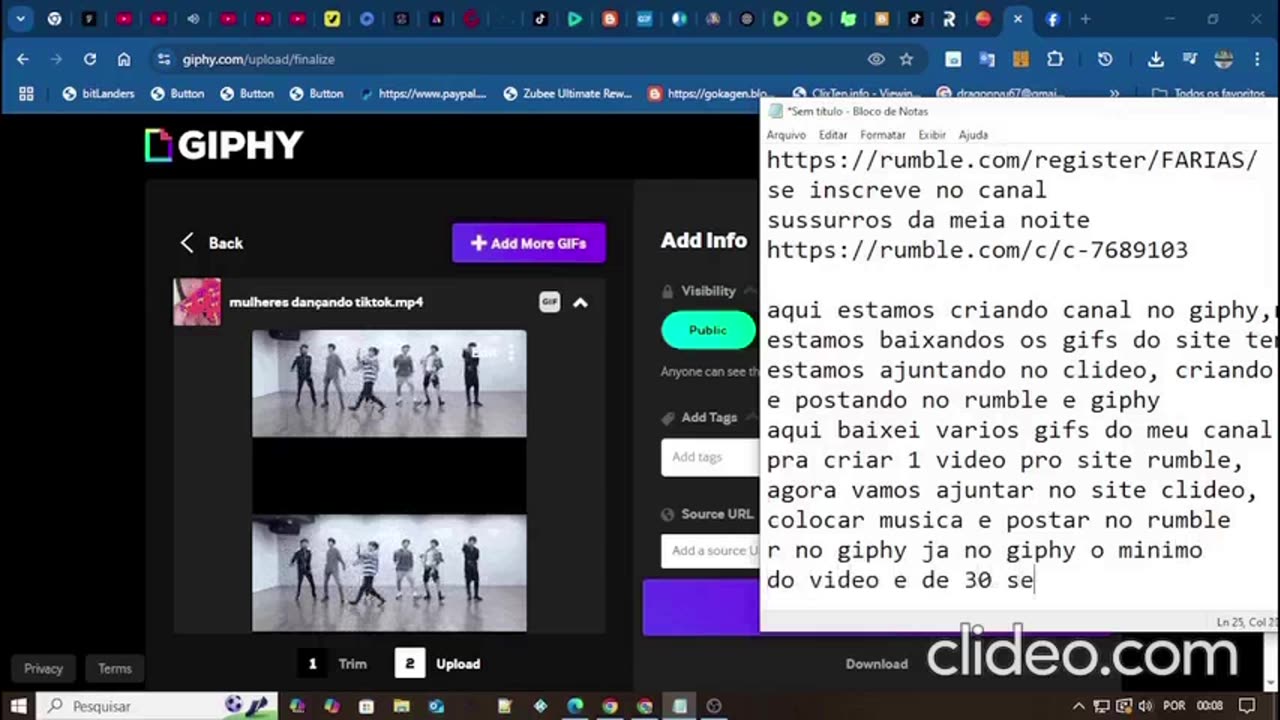Go to step 1 Trim
The width and height of the screenshot is (1280, 720).
[333, 664]
